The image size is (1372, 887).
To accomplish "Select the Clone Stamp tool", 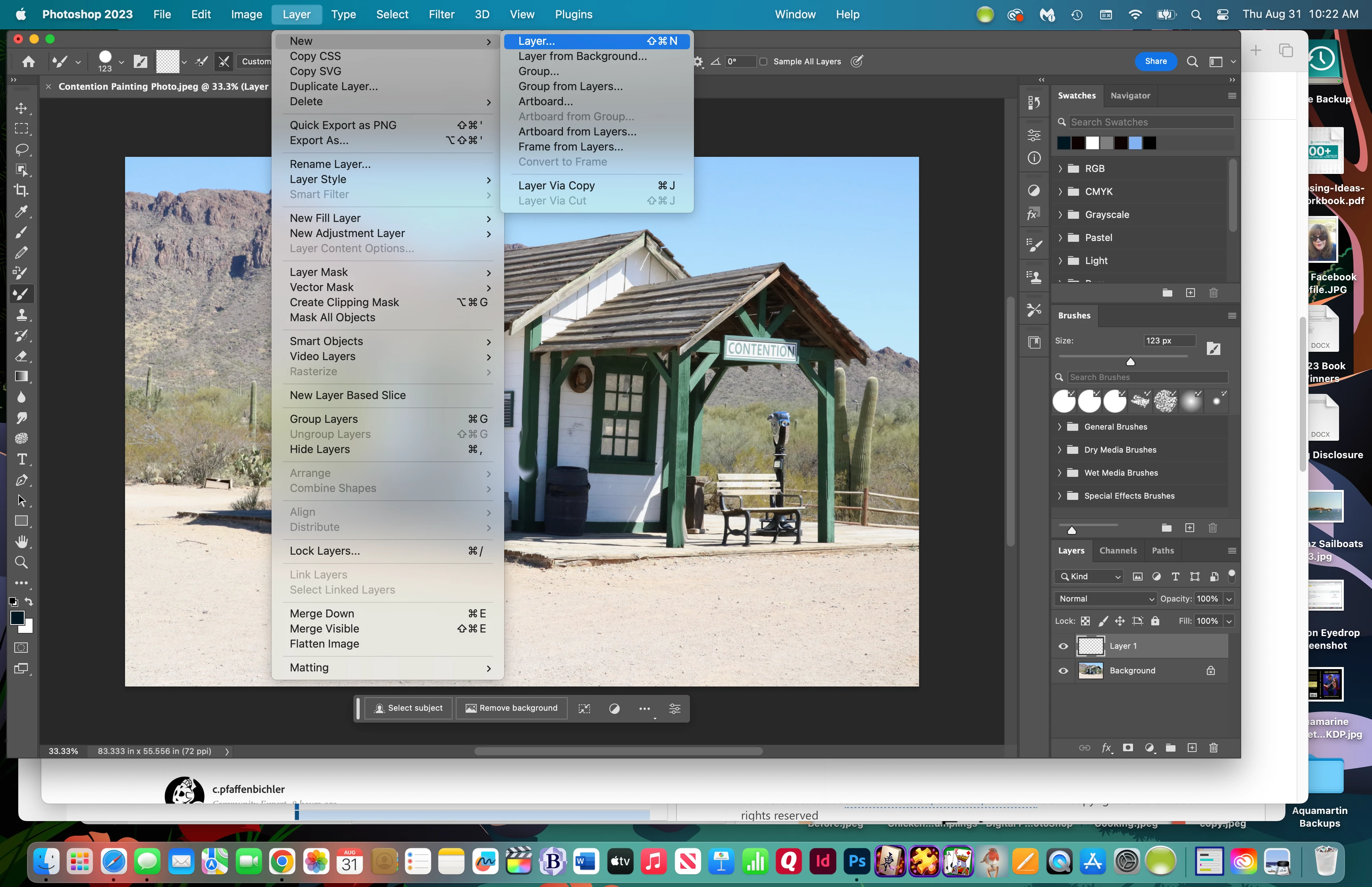I will 21,314.
